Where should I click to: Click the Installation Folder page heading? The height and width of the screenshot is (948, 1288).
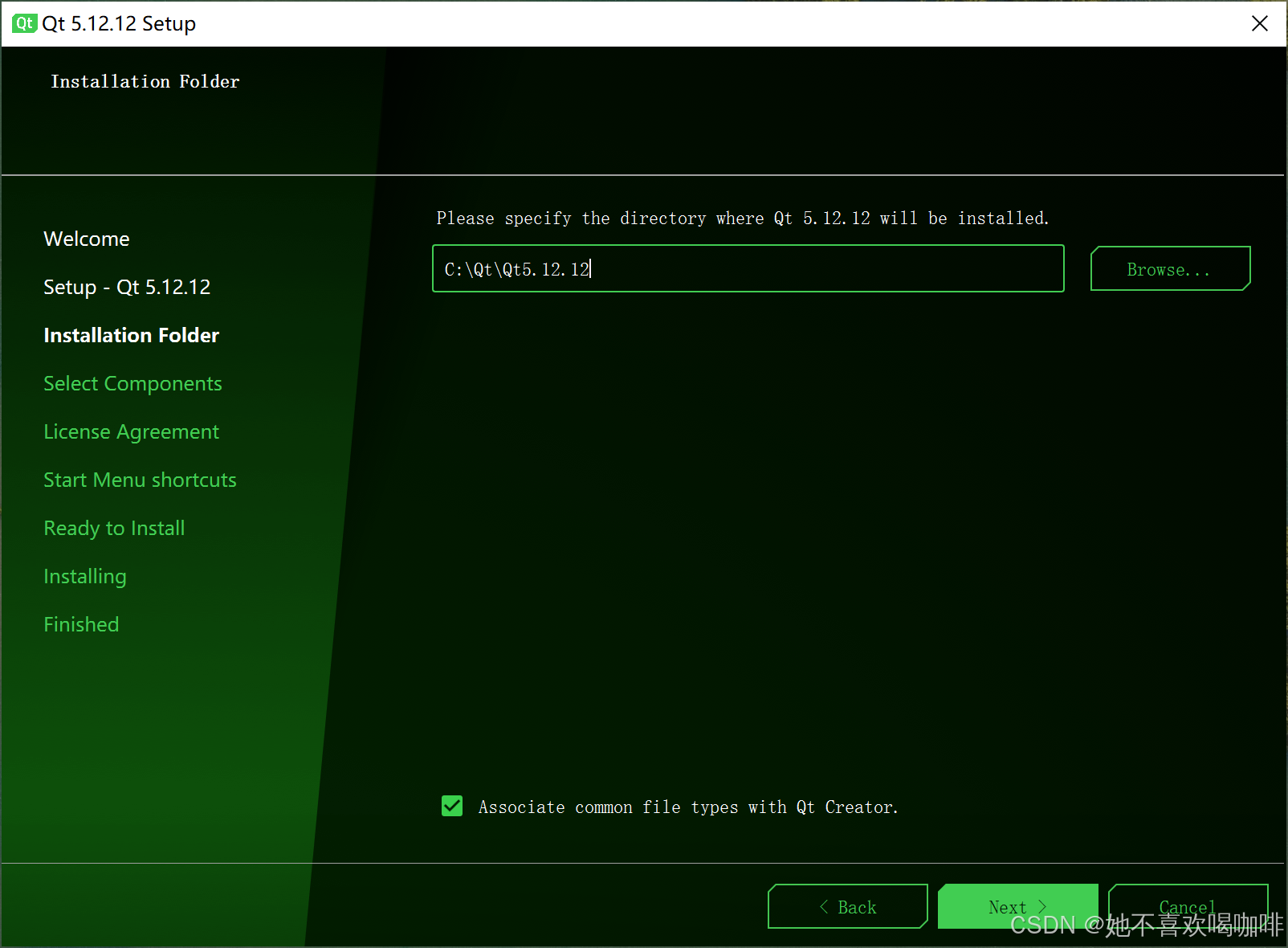pyautogui.click(x=145, y=81)
